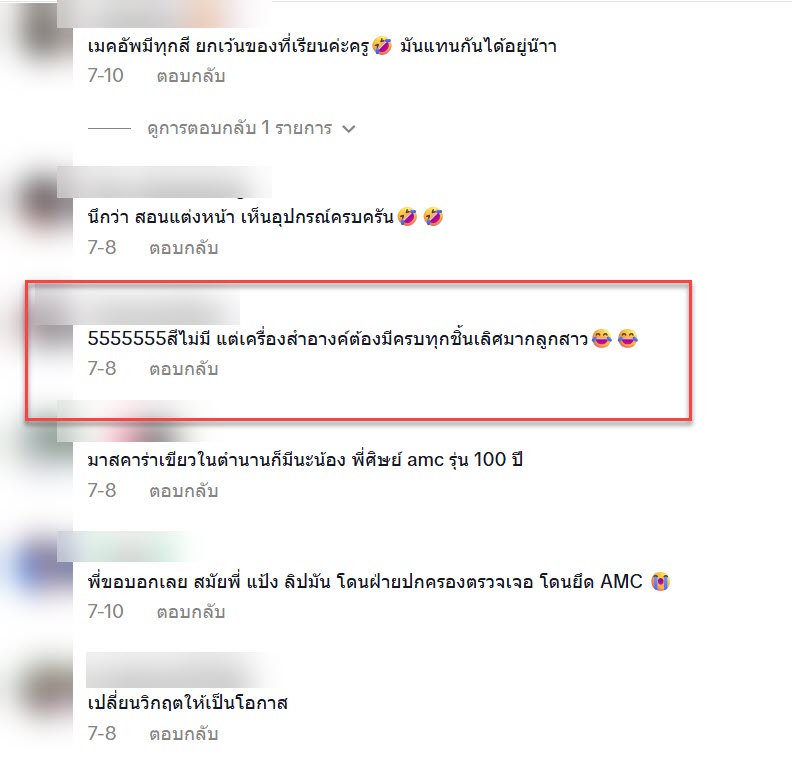The height and width of the screenshot is (768, 792).
Task: Open the blurred username above the 5555555สีไม่มี comment
Action: pyautogui.click(x=136, y=306)
